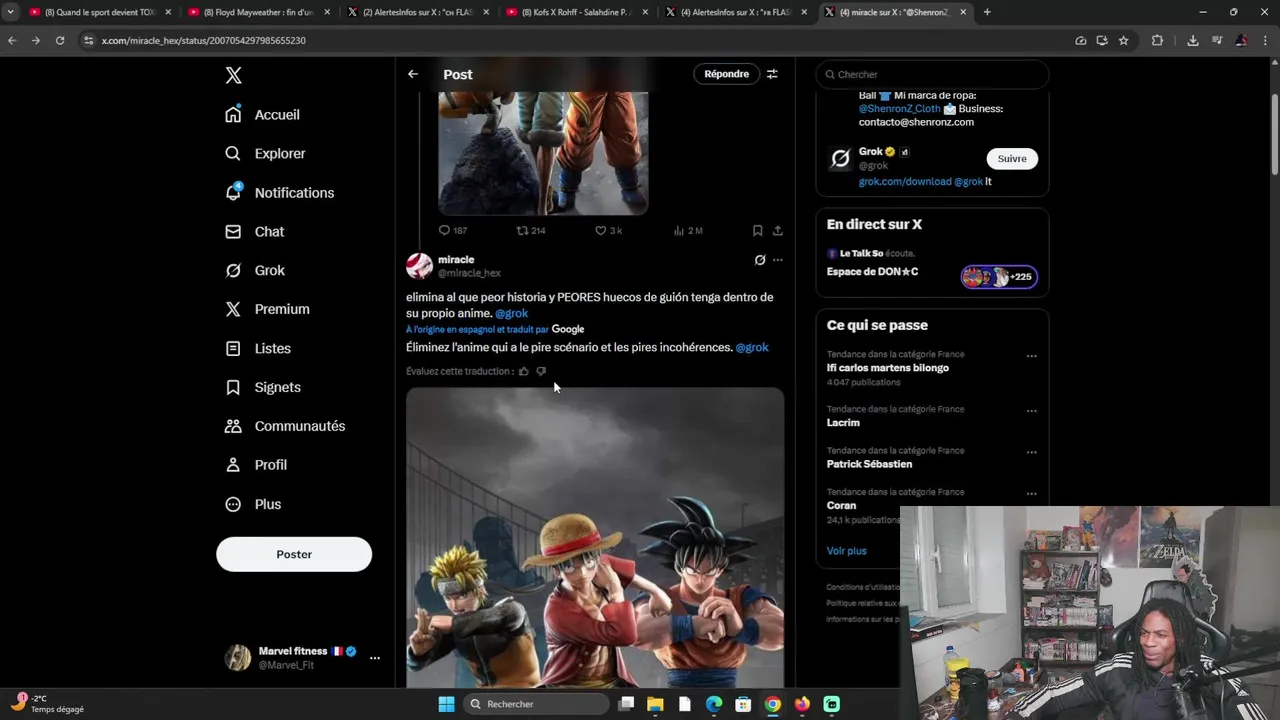The width and height of the screenshot is (1280, 720).
Task: Click the Grok explain icon on miracle's post
Action: point(760,260)
